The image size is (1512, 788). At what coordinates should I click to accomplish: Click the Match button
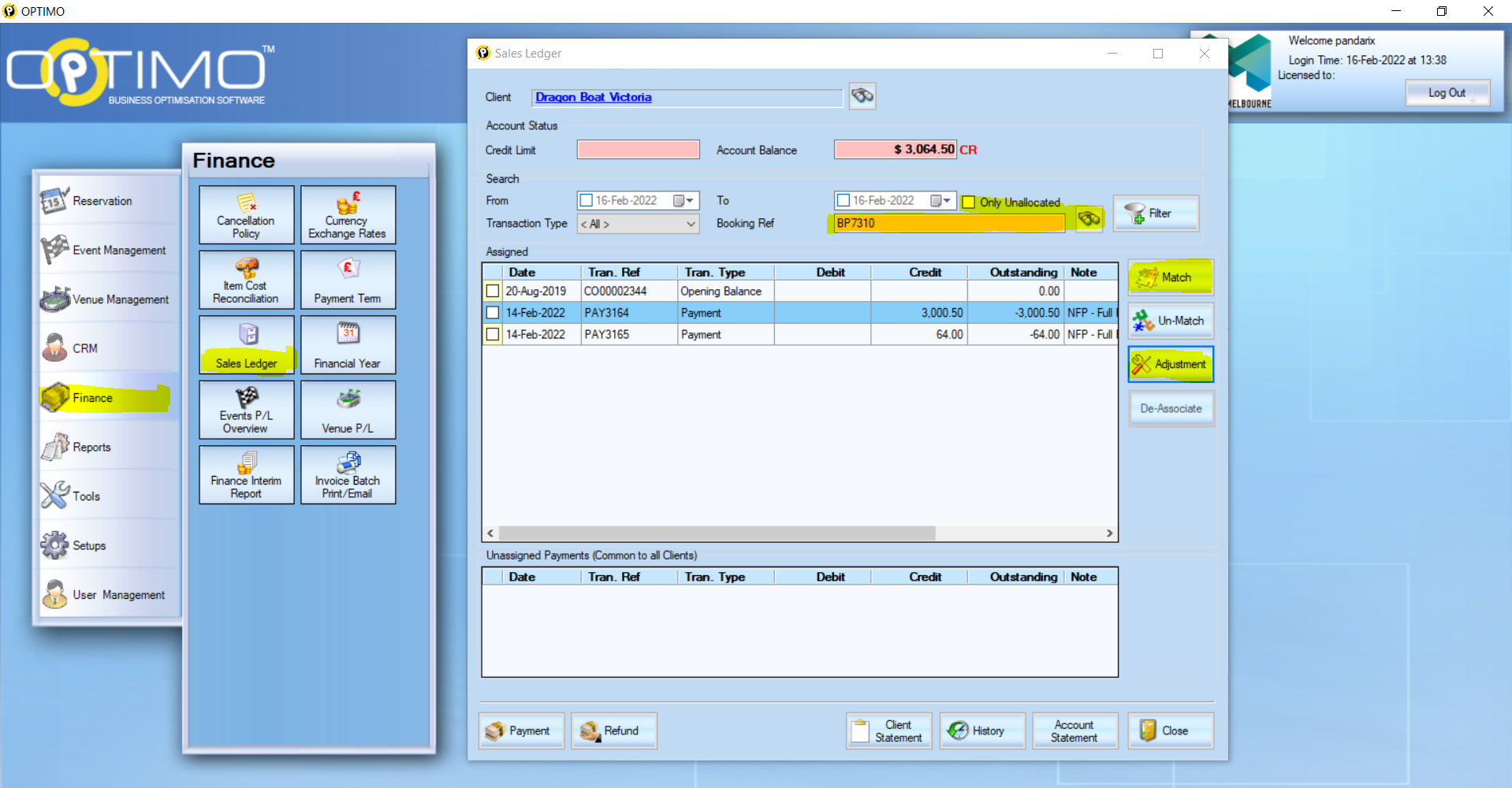click(x=1171, y=277)
